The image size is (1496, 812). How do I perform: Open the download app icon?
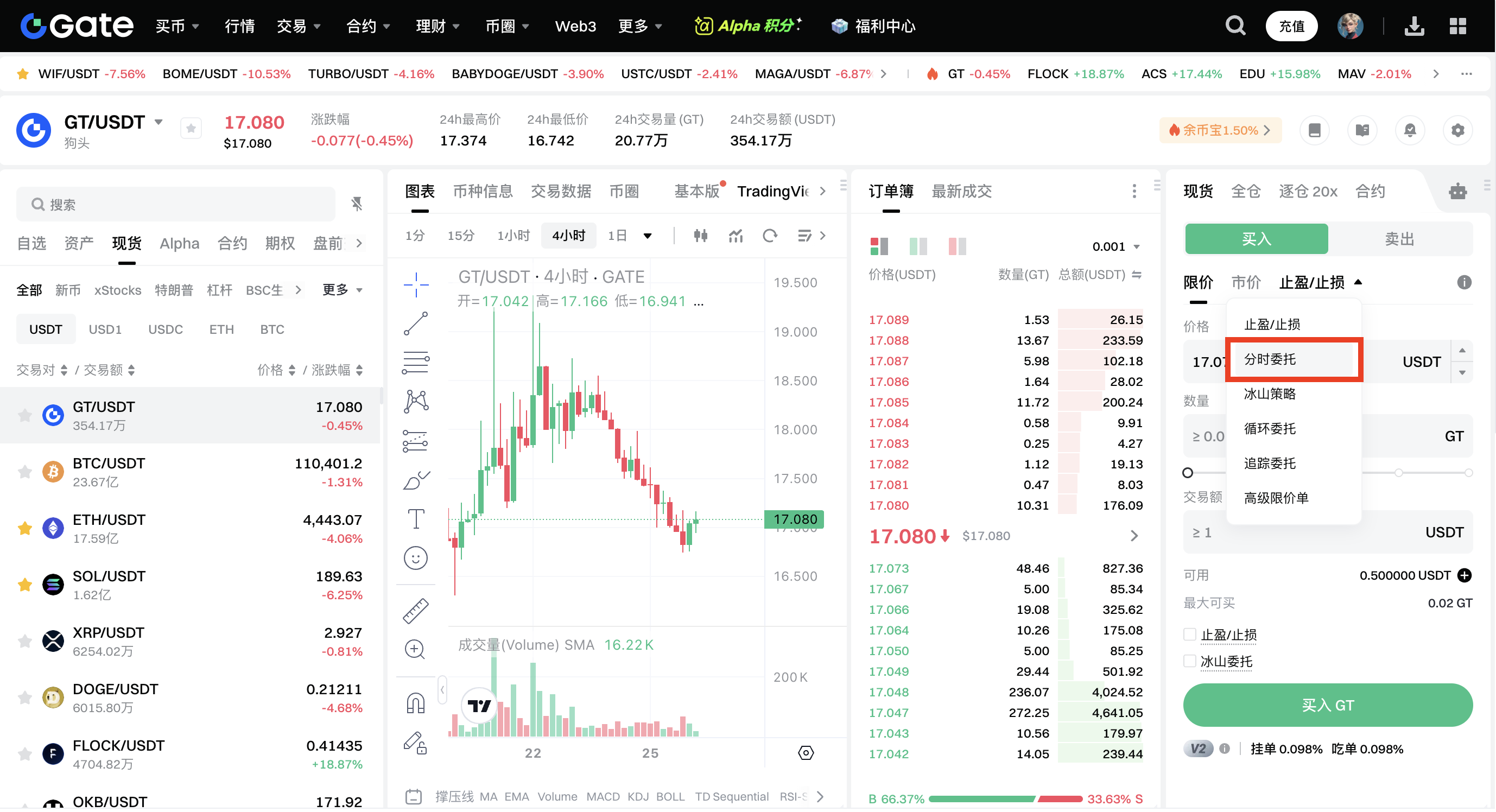[1414, 26]
